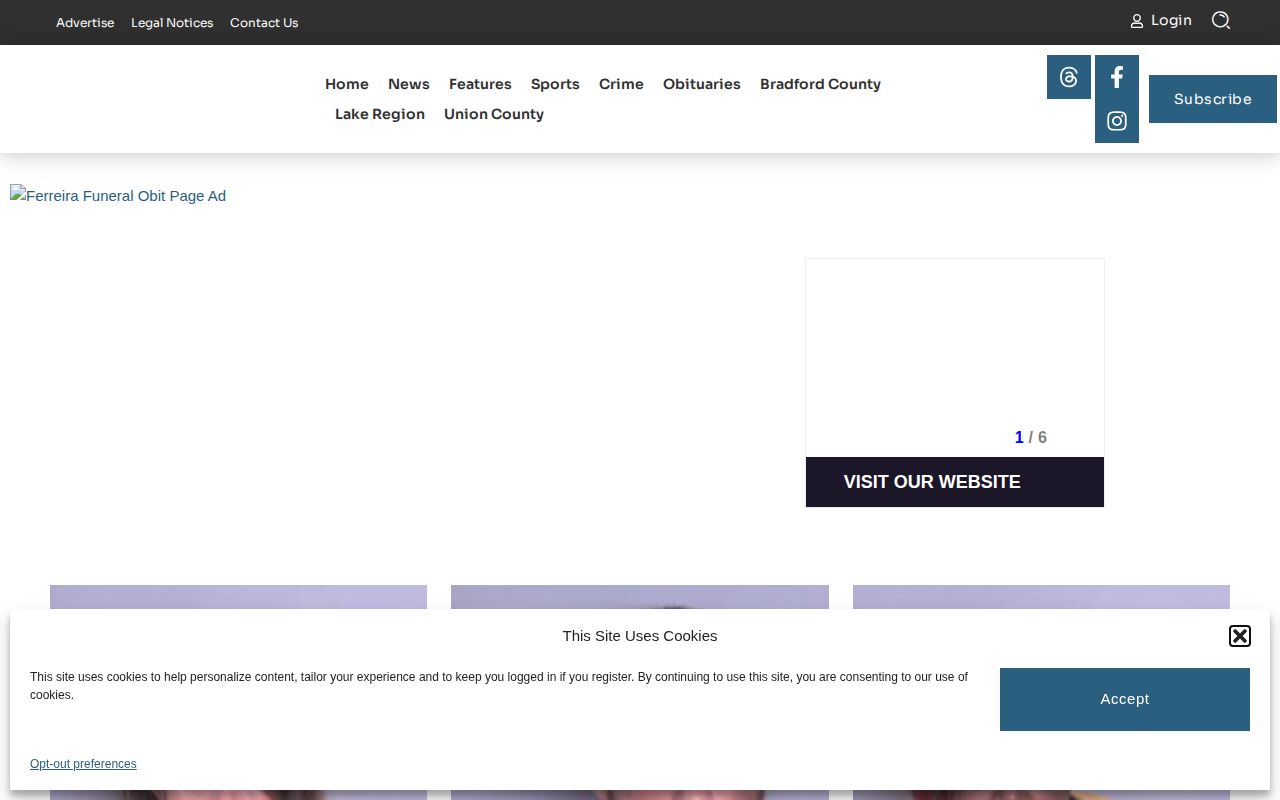Click the ad slideshow image area
Image resolution: width=1280 pixels, height=800 pixels.
click(x=955, y=358)
